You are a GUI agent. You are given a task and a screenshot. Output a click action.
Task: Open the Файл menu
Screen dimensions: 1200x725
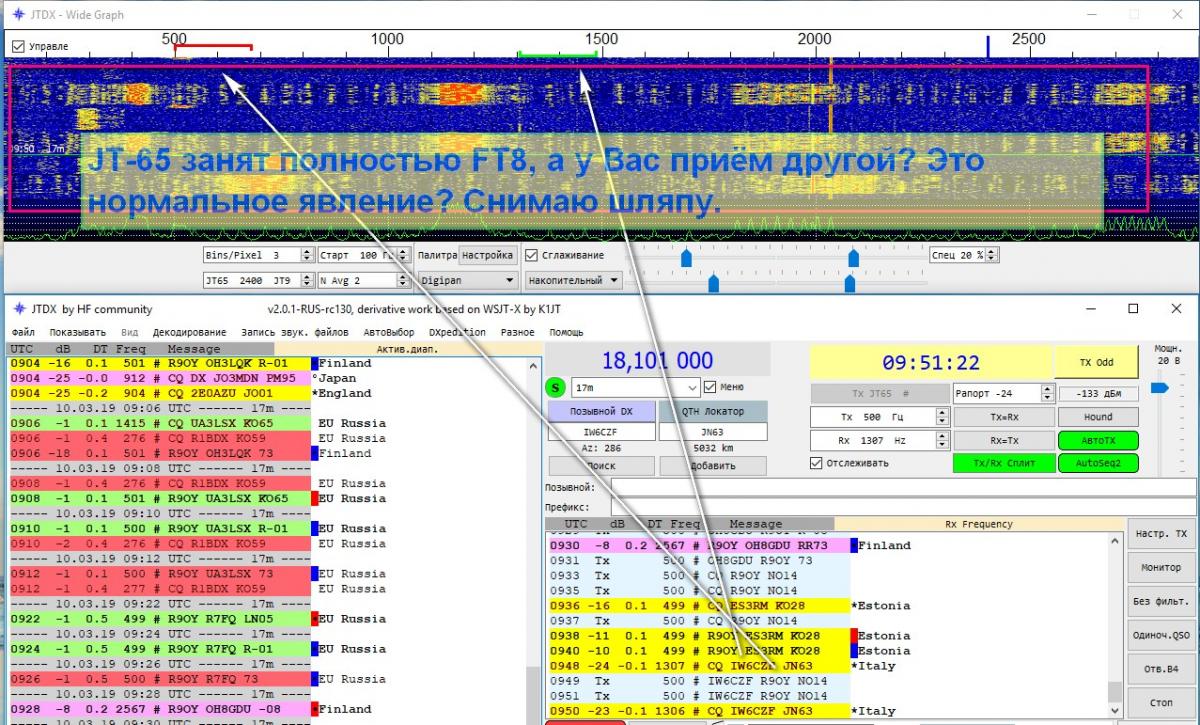(24, 332)
